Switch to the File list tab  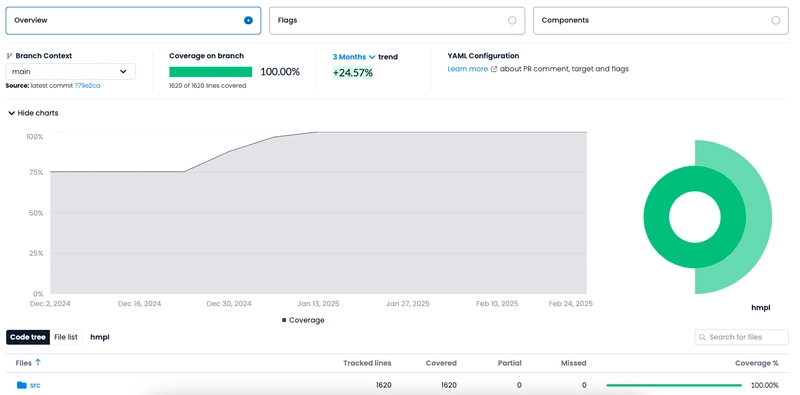(x=66, y=337)
